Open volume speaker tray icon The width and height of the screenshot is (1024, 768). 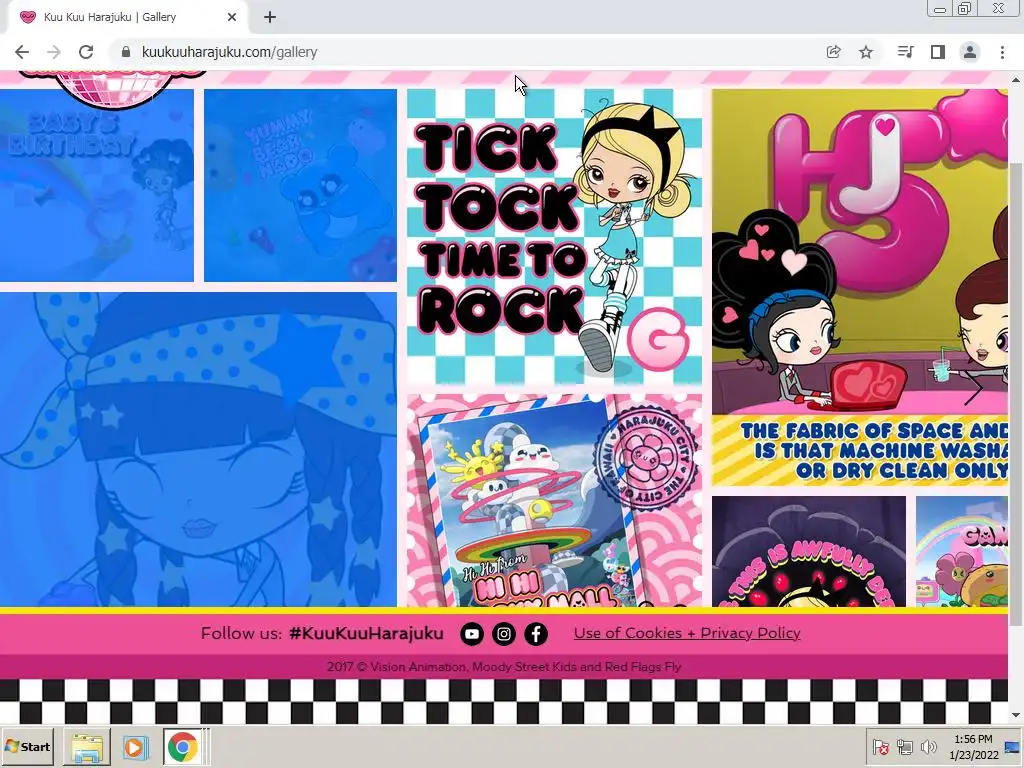point(928,746)
